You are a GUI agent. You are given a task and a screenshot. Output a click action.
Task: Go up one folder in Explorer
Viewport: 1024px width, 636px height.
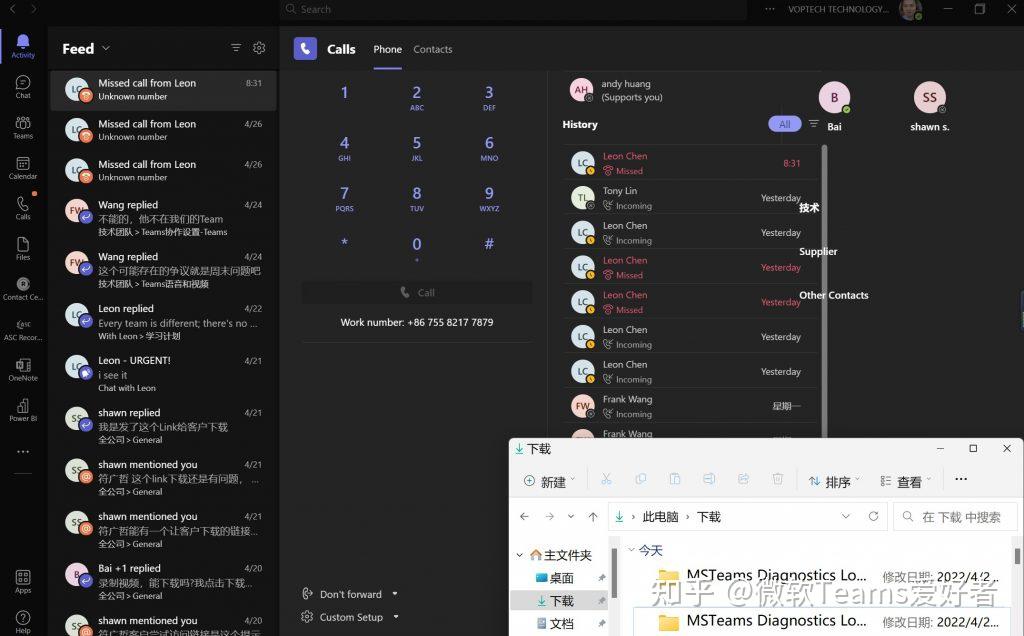(593, 517)
